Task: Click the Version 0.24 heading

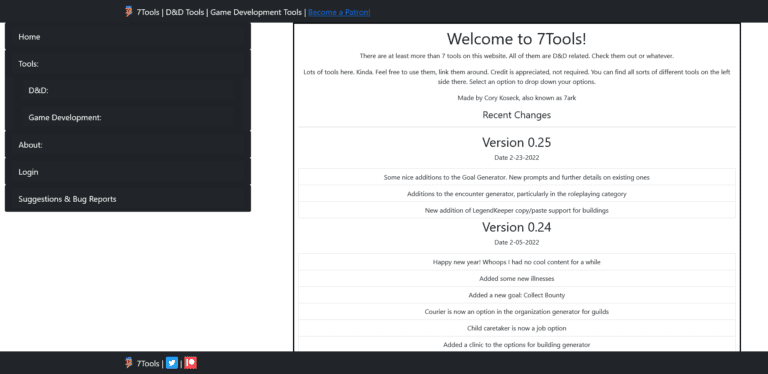Action: click(x=517, y=227)
